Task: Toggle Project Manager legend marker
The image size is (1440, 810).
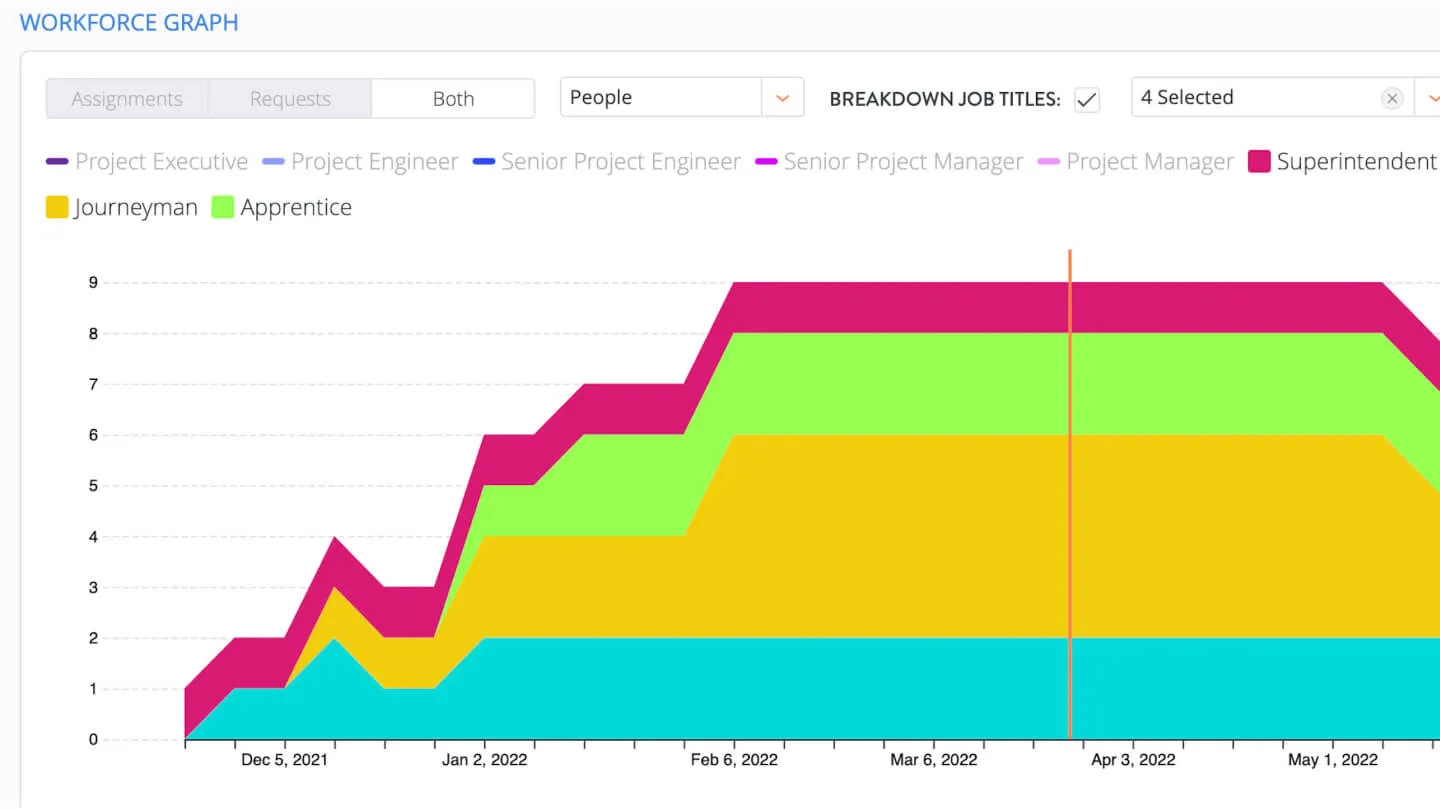Action: (x=1049, y=162)
